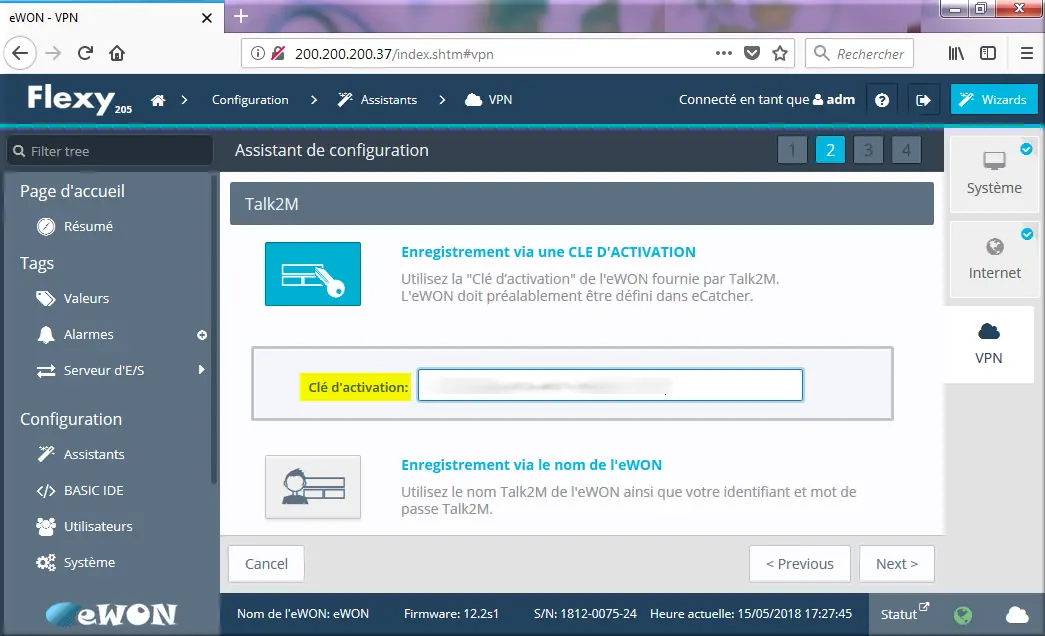This screenshot has width=1045, height=636.
Task: Open the help question mark icon
Action: [x=882, y=100]
